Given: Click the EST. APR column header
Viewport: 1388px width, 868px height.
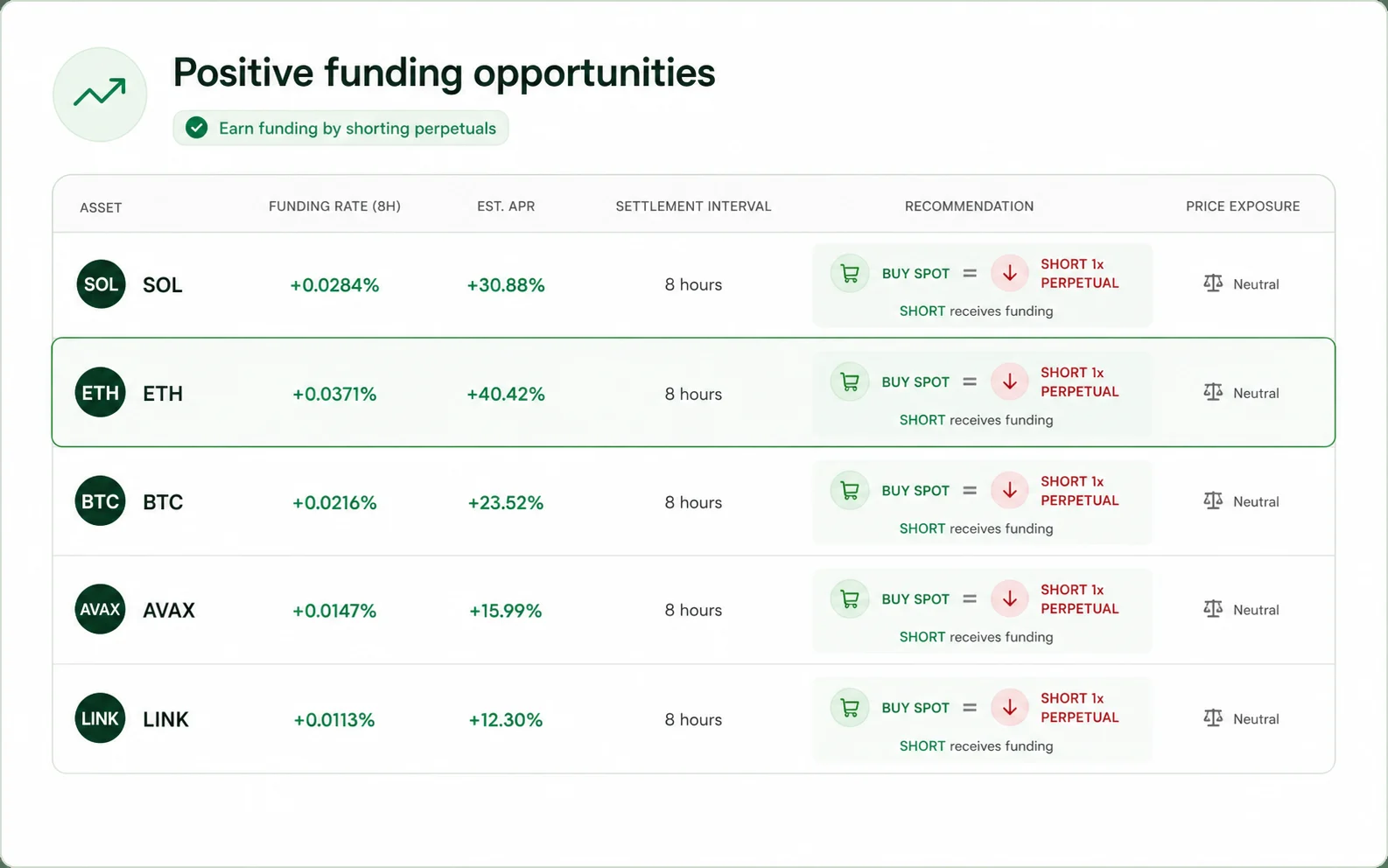Looking at the screenshot, I should coord(506,206).
